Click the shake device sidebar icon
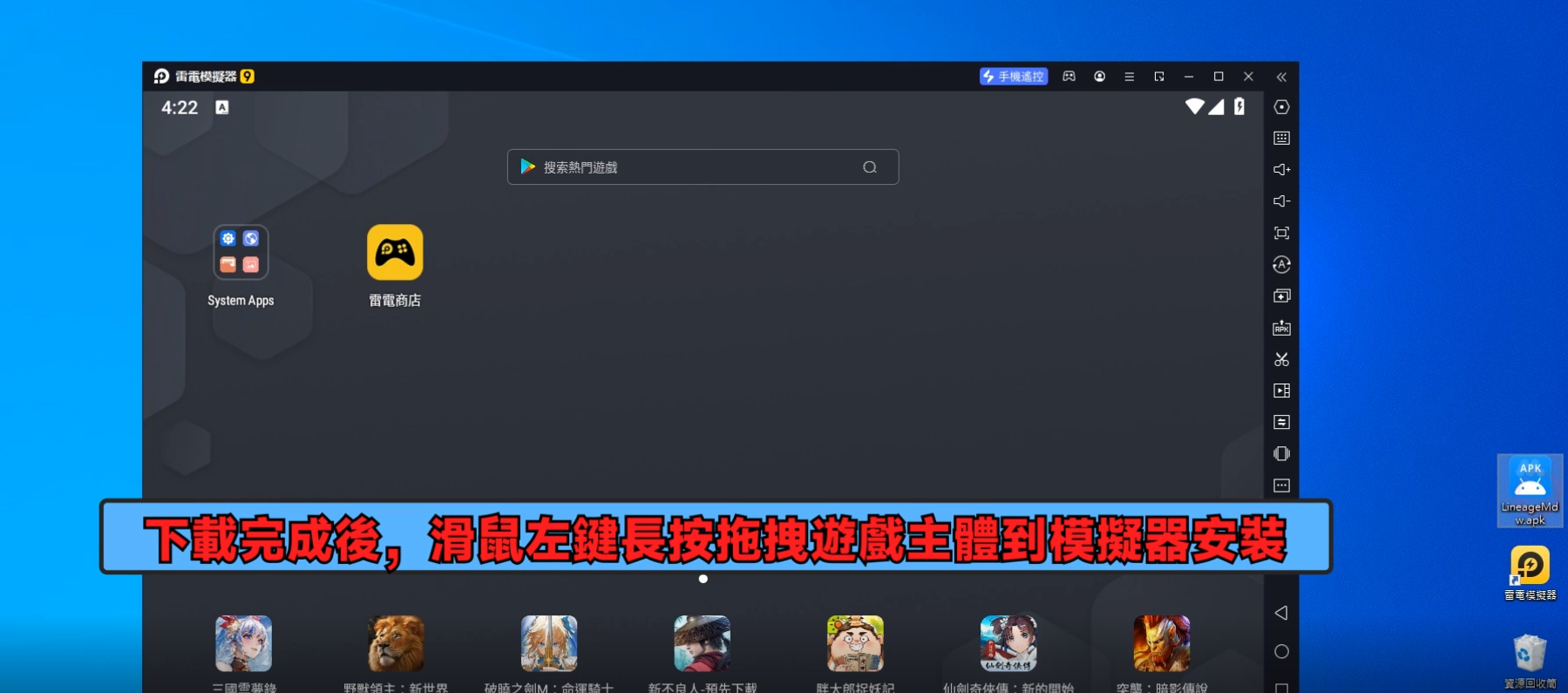 pyautogui.click(x=1281, y=453)
